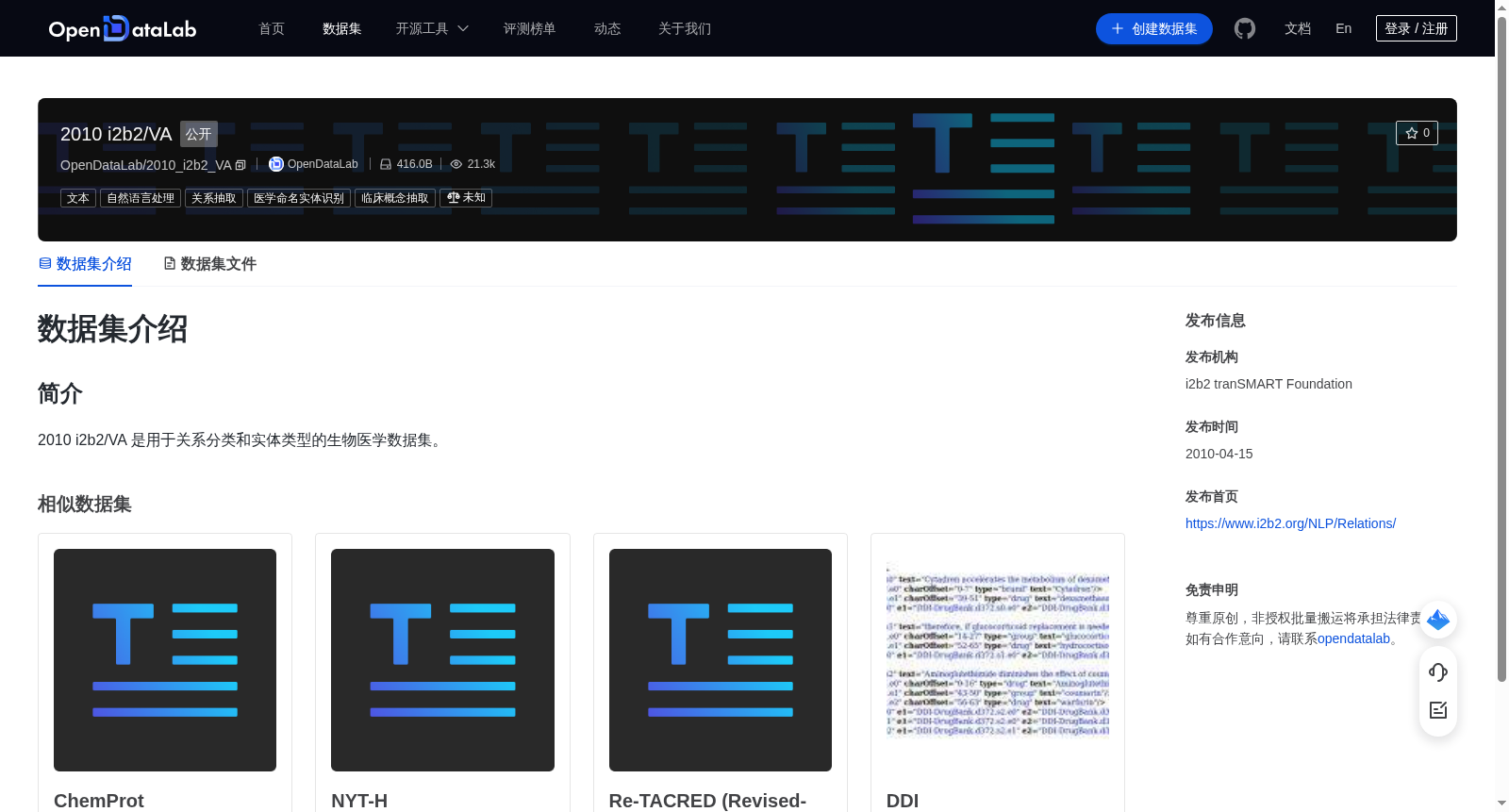Click the 未知 license tag

[466, 198]
